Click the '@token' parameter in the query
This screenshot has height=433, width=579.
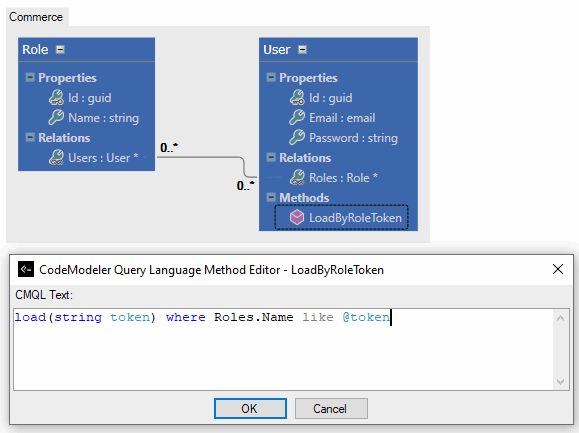coord(366,317)
